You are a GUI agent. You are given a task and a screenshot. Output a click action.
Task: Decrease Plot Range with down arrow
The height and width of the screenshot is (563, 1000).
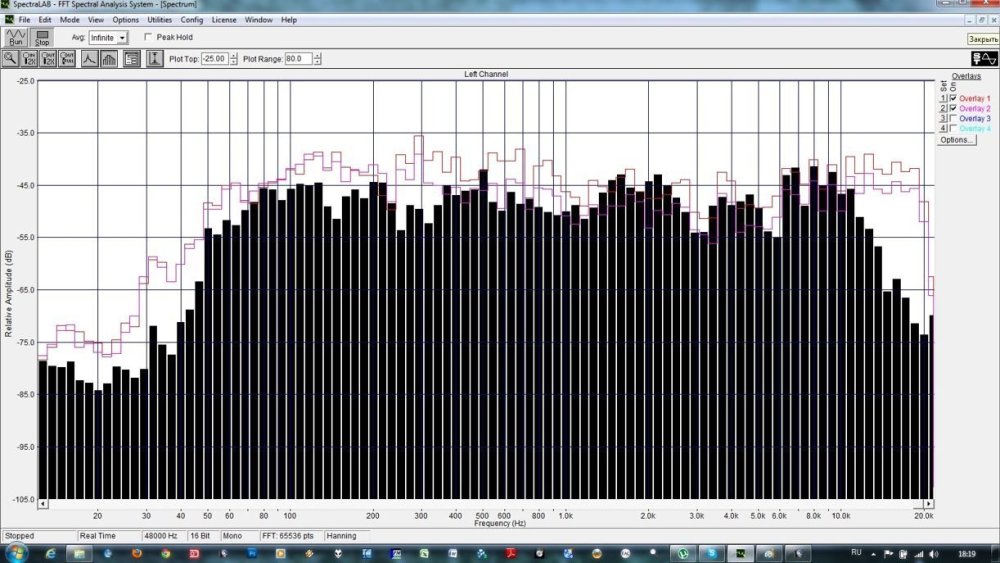(317, 62)
